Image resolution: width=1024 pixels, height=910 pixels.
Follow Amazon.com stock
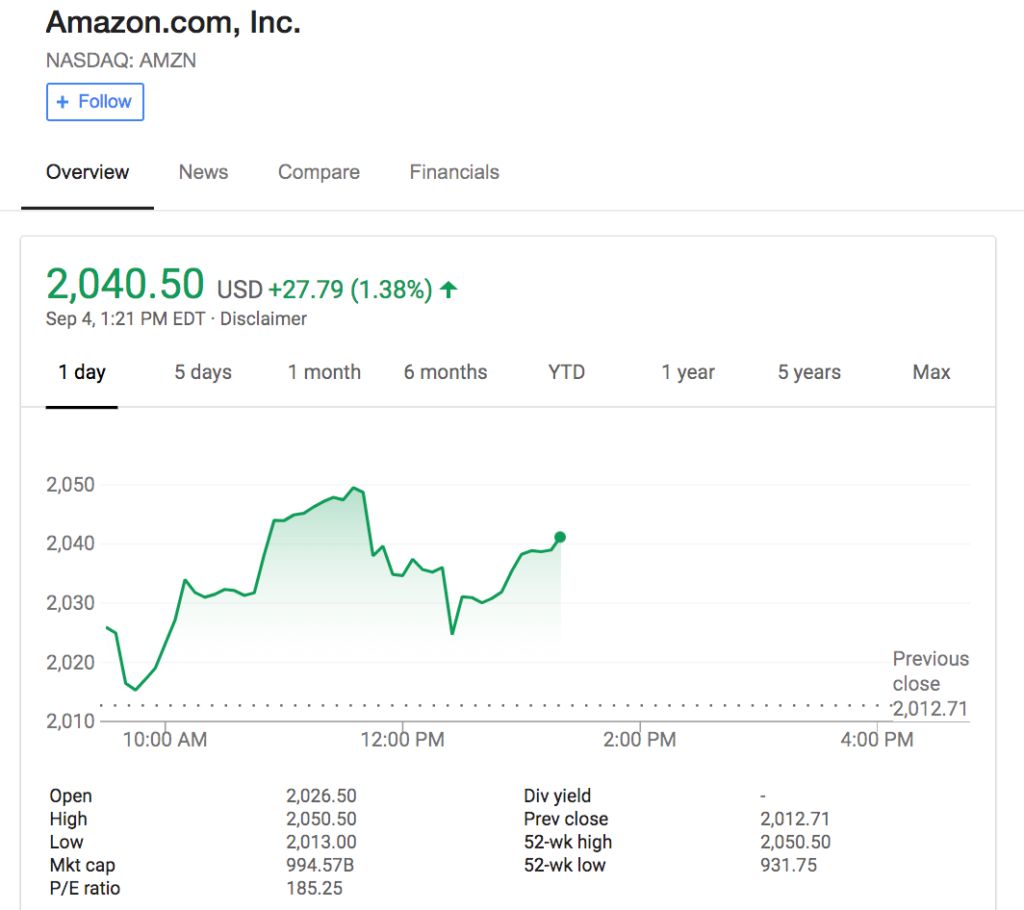tap(95, 101)
